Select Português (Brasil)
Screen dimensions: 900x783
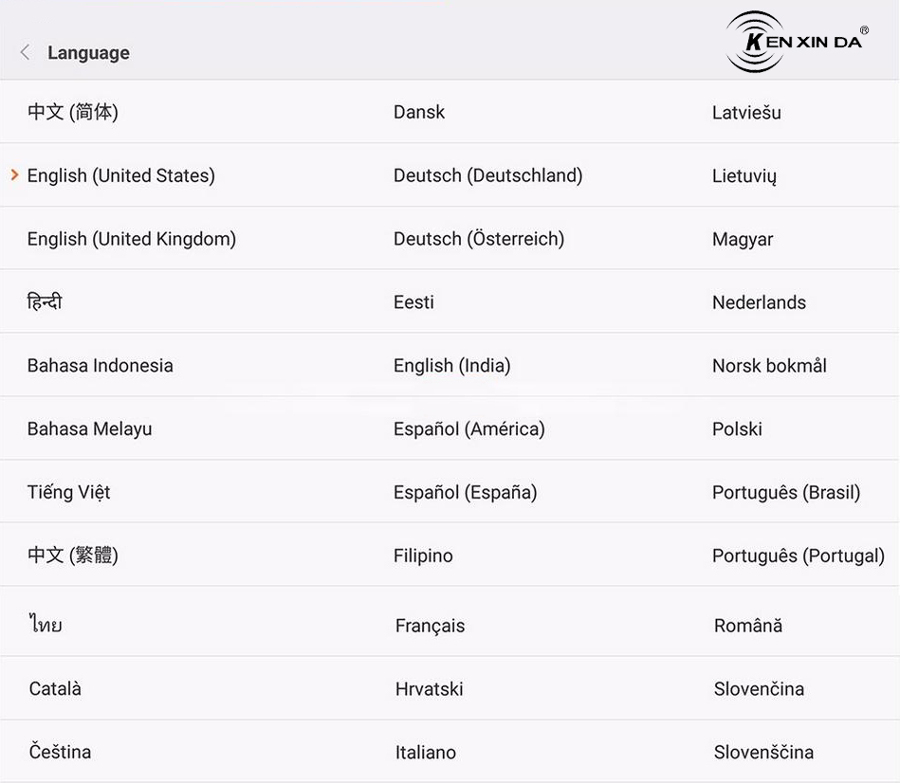point(786,493)
